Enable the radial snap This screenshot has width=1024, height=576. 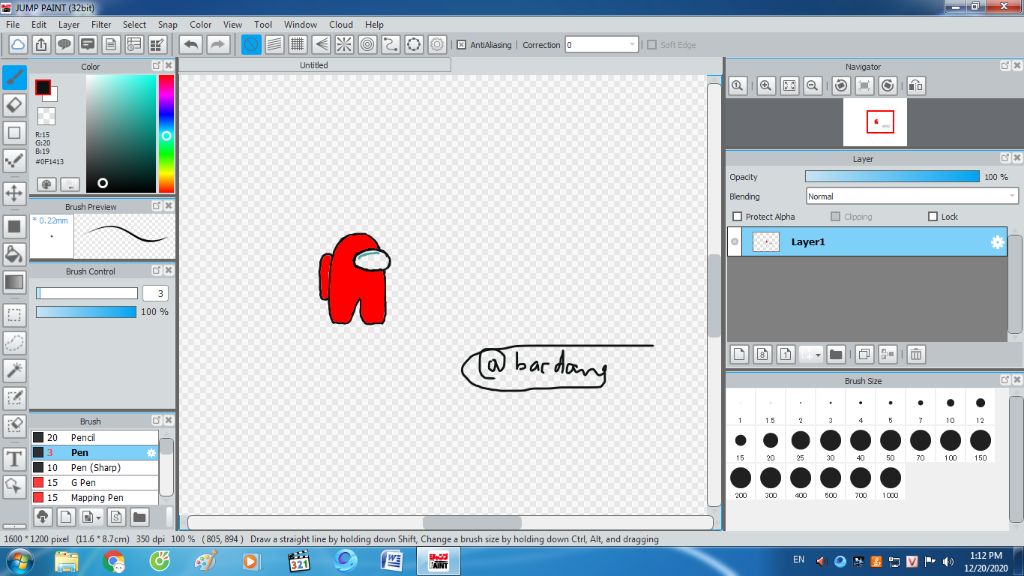(344, 44)
